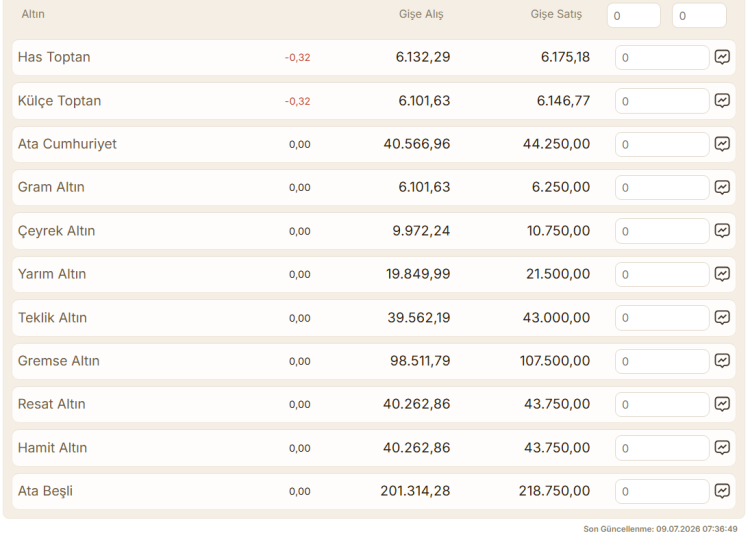750x540 pixels.
Task: Click the Yarım Altın chart icon
Action: point(722,274)
